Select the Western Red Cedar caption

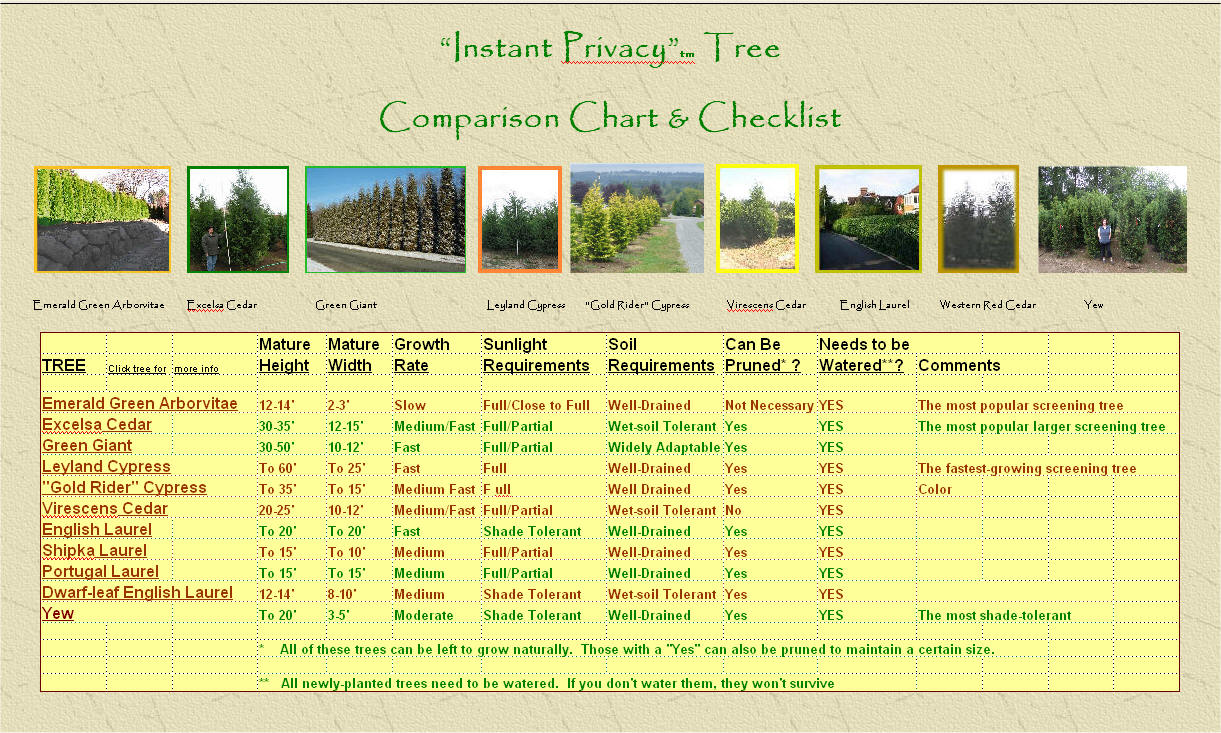pos(988,305)
